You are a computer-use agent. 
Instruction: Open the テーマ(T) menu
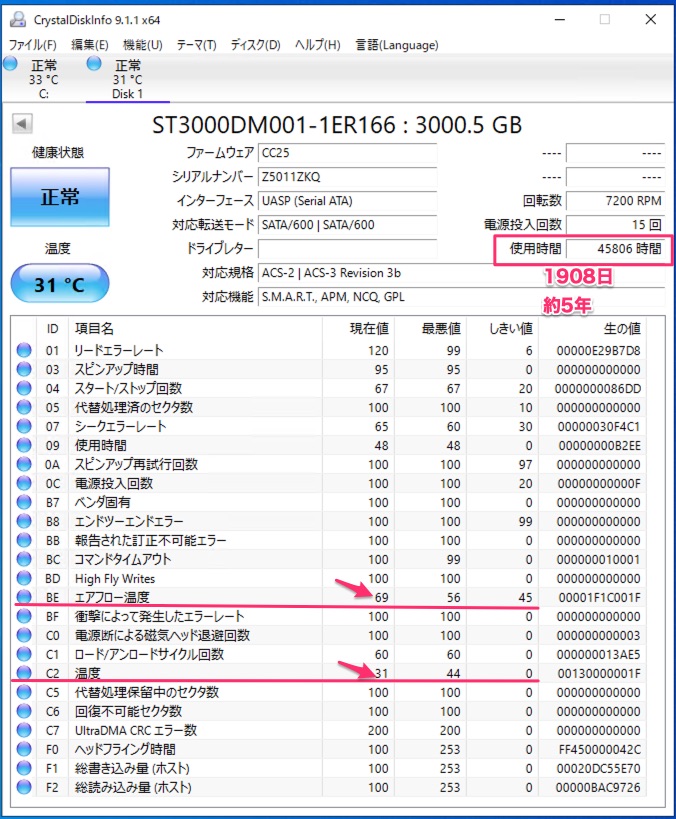tap(196, 45)
